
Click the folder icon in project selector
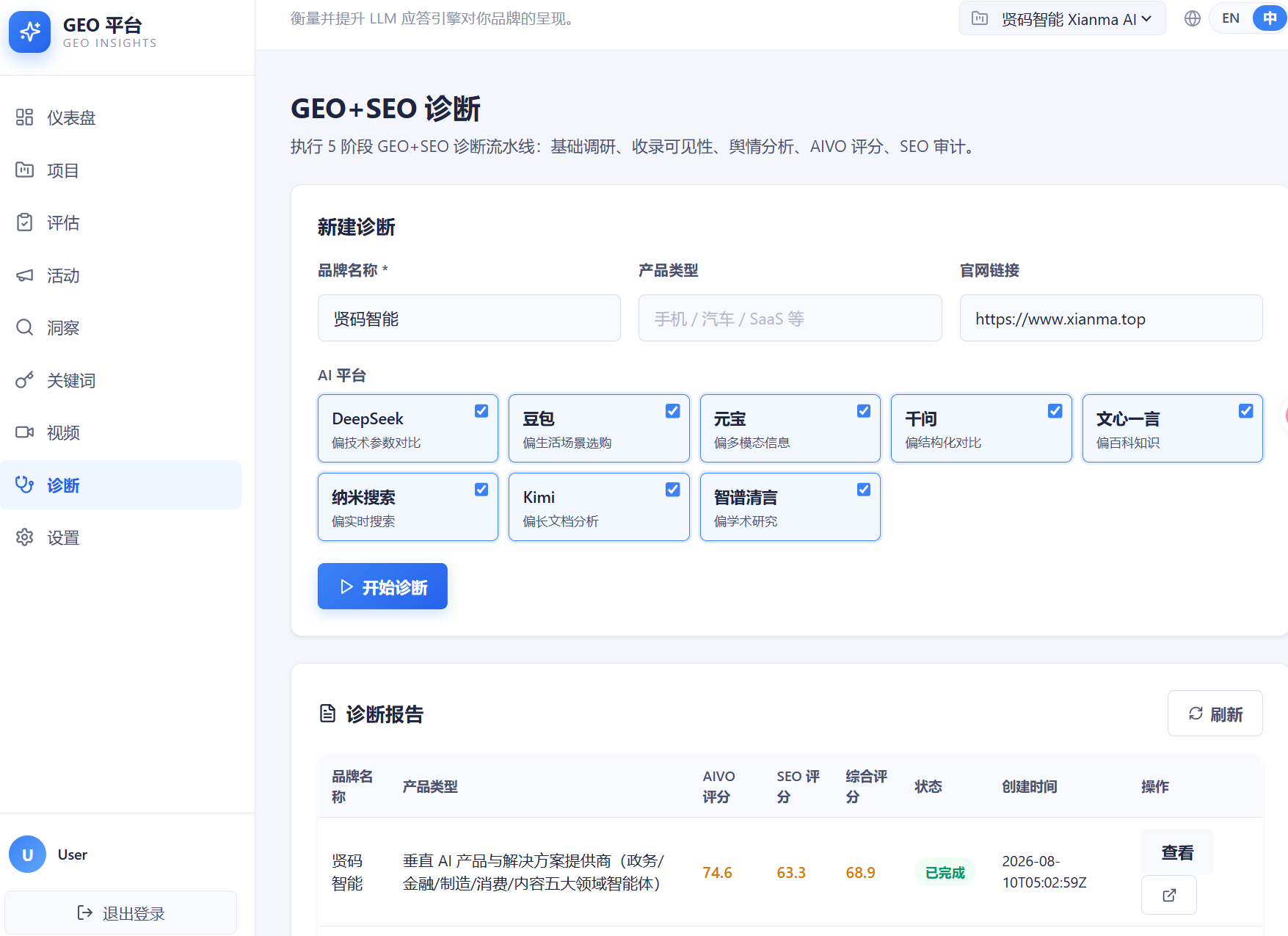coord(980,18)
